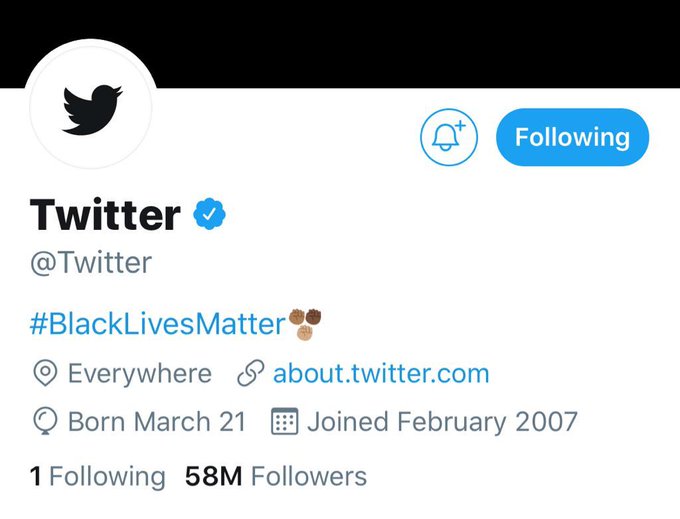The image size is (680, 519).
Task: Click the @Twitter handle text
Action: tap(91, 262)
